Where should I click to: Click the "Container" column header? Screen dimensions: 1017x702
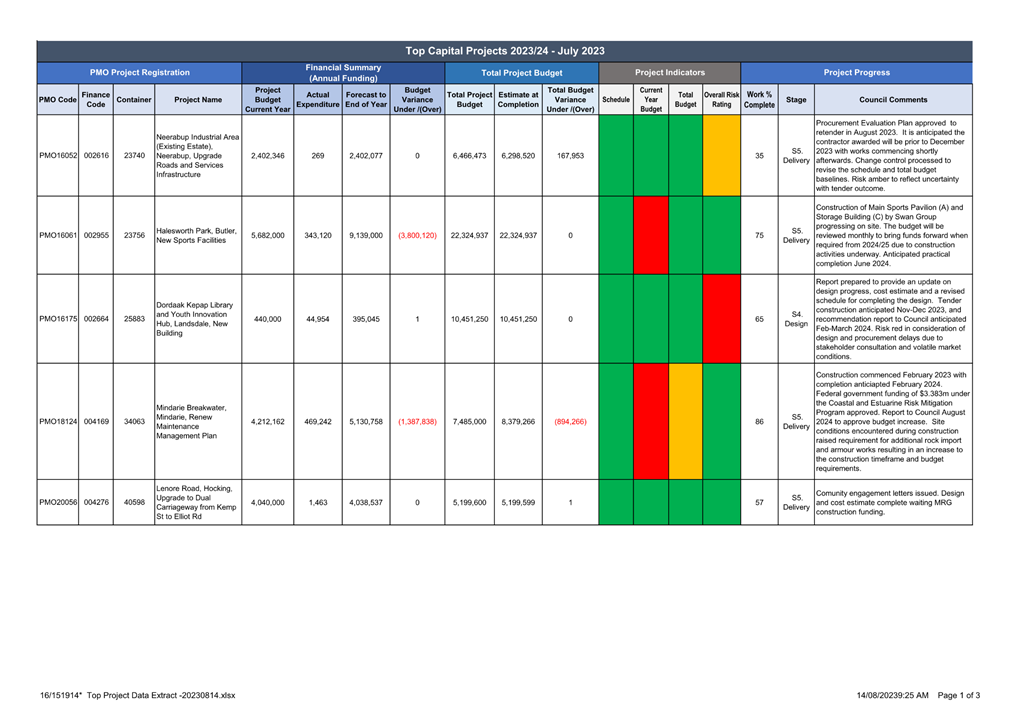[x=134, y=100]
